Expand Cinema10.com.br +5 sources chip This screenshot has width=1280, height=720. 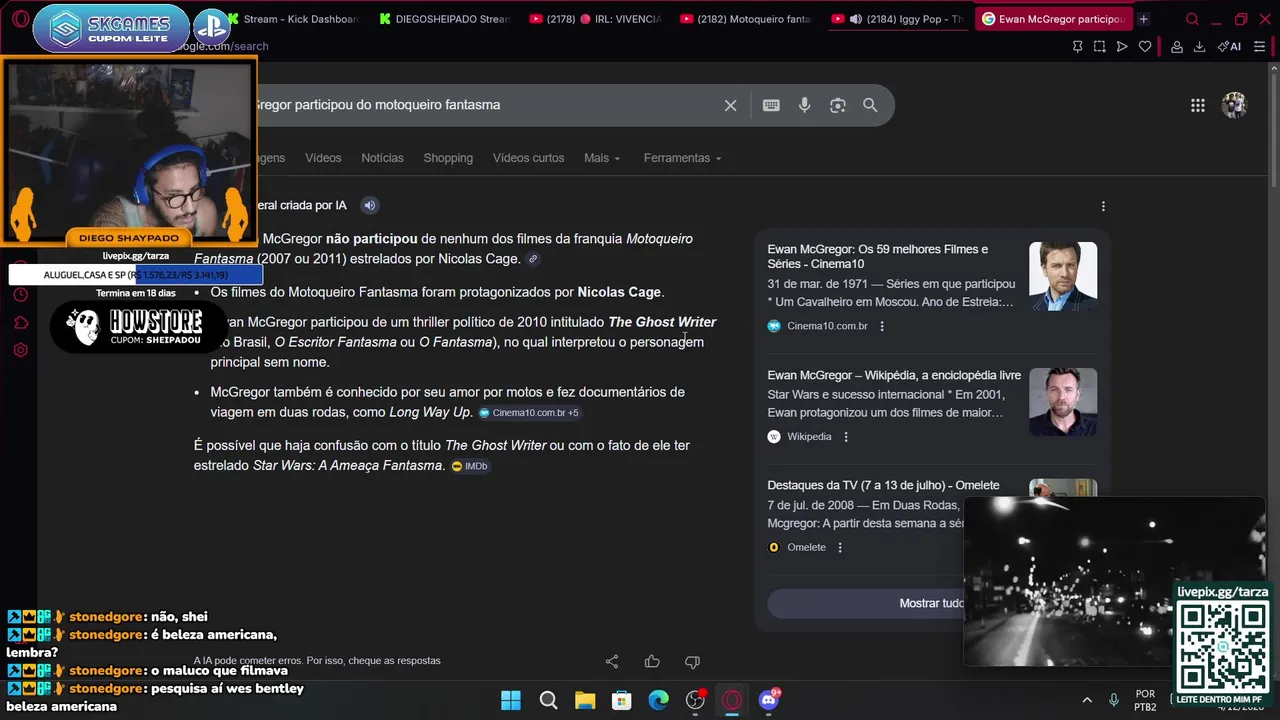tap(528, 413)
